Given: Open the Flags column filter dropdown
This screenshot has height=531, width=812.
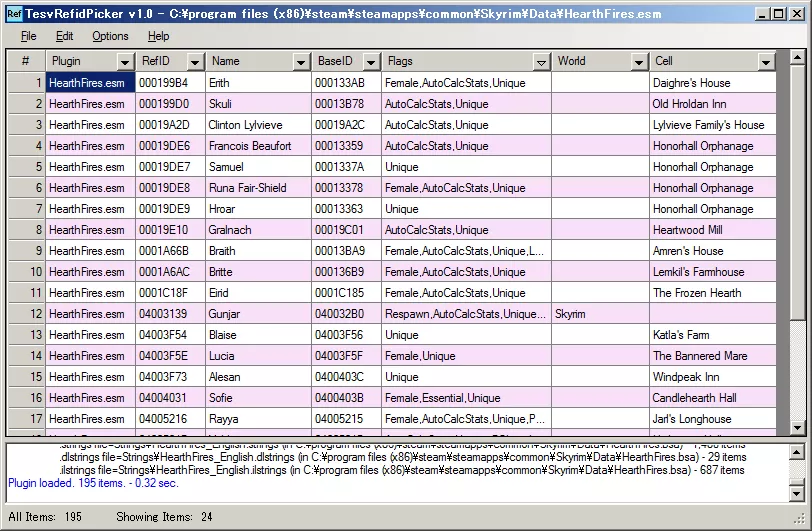Looking at the screenshot, I should tap(541, 62).
